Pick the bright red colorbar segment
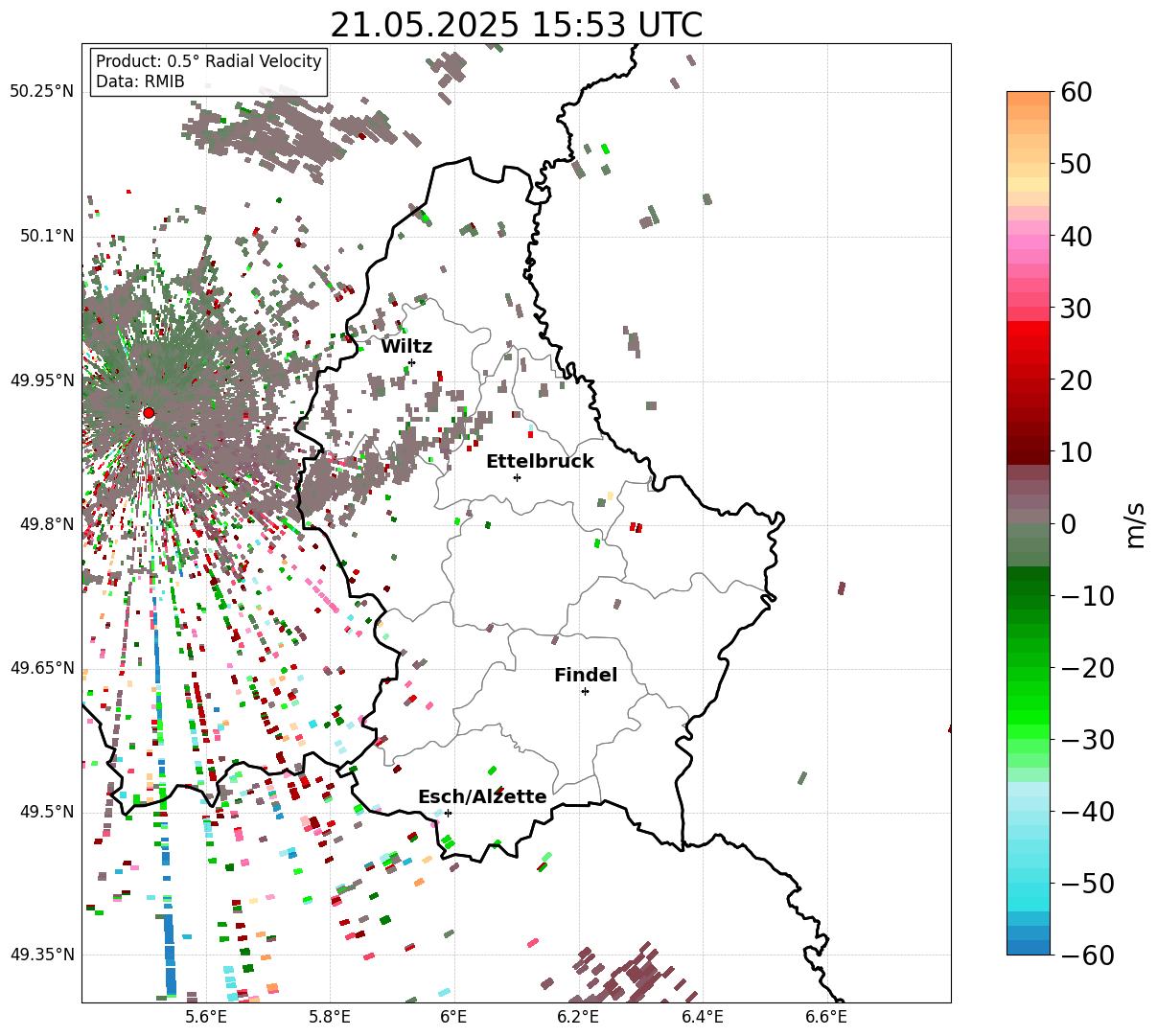 tap(1029, 331)
